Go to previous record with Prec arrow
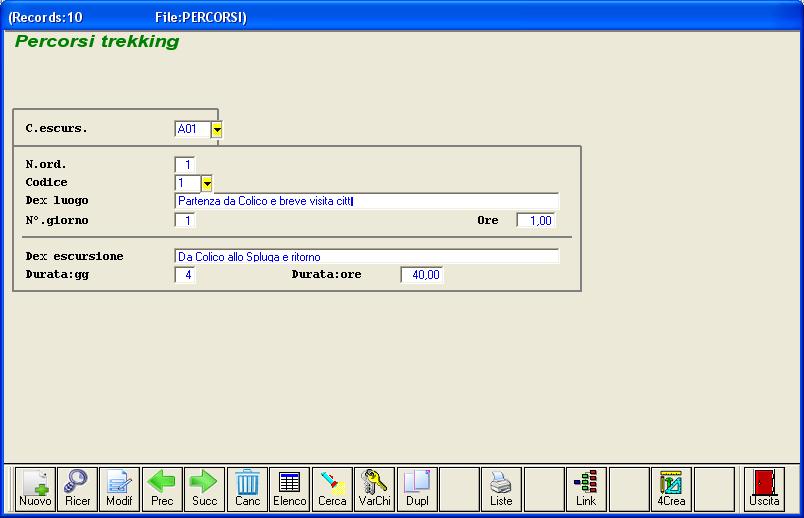 click(x=162, y=489)
